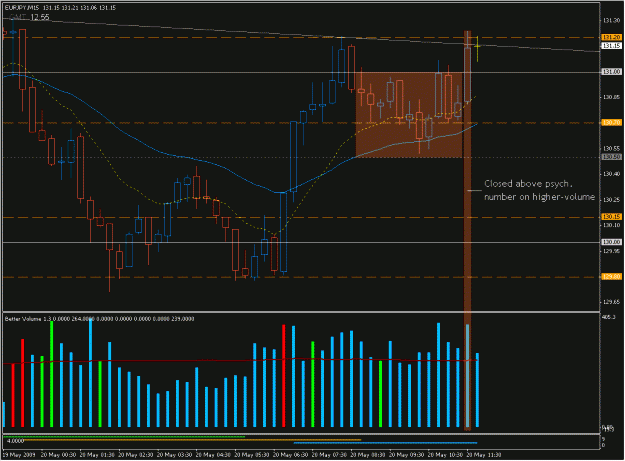The width and height of the screenshot is (625, 461).
Task: Click the GMT 12:55 clock label
Action: point(29,17)
